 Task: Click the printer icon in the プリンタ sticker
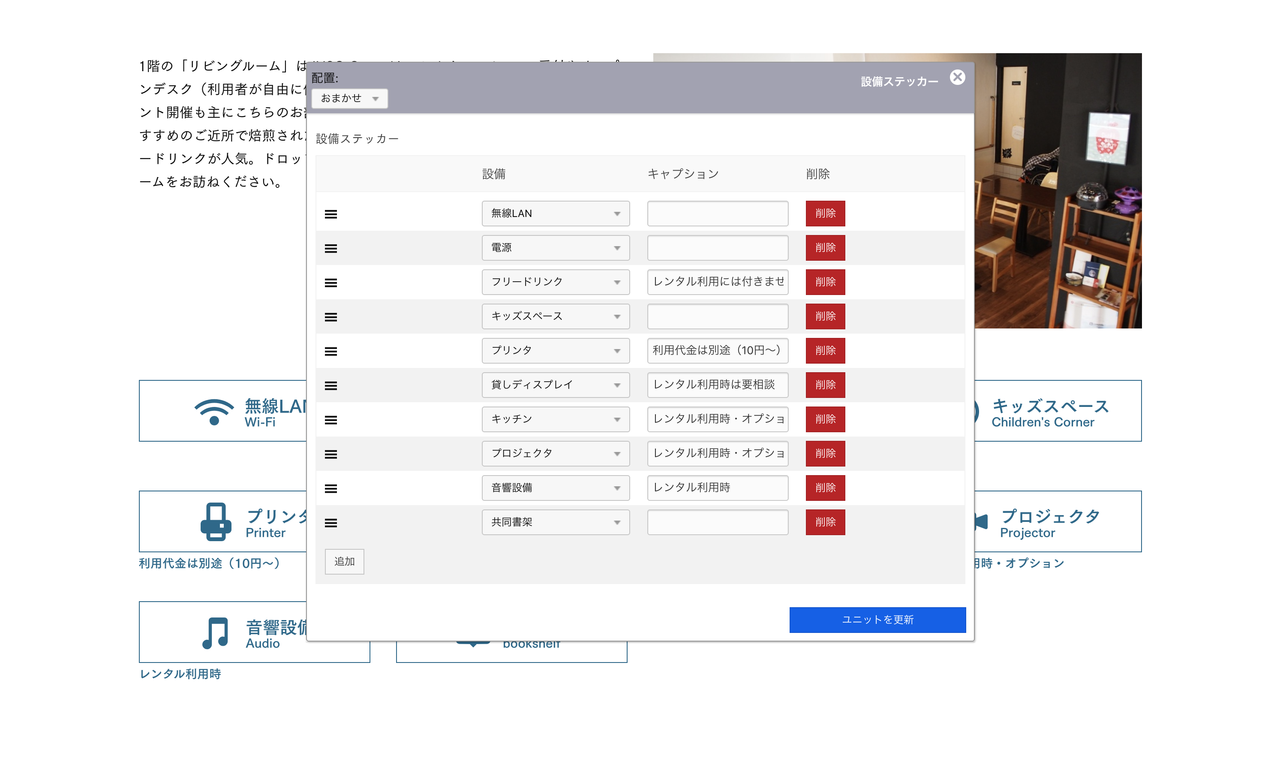(216, 522)
